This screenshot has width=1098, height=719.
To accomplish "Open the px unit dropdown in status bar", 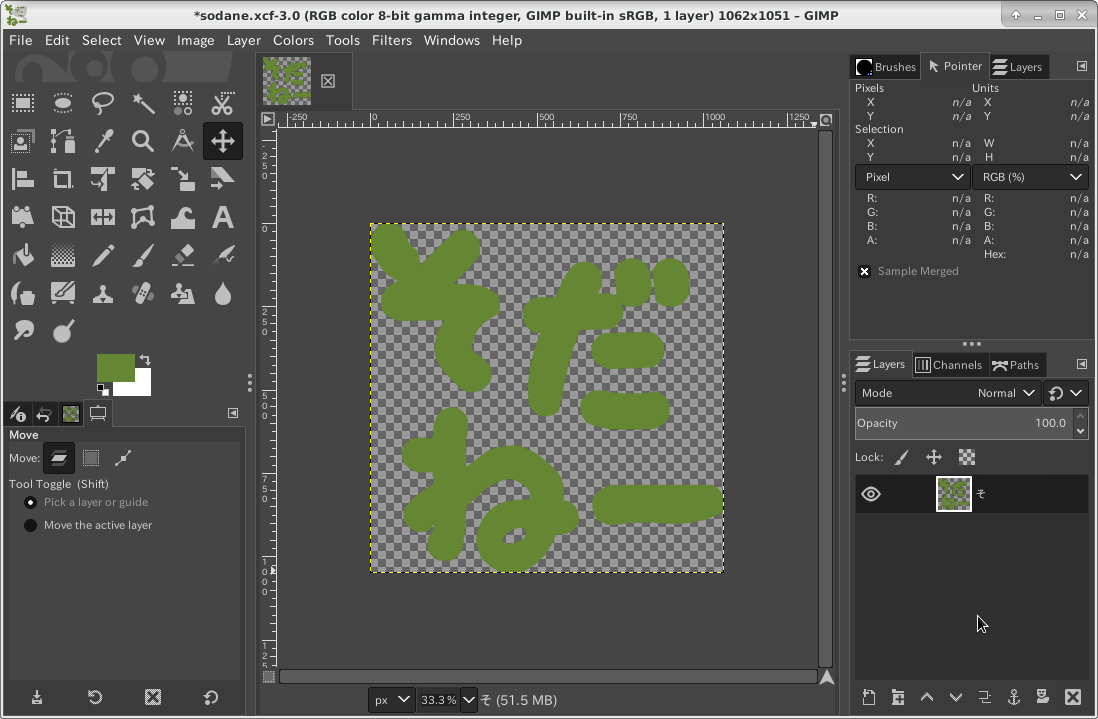I will pyautogui.click(x=391, y=699).
